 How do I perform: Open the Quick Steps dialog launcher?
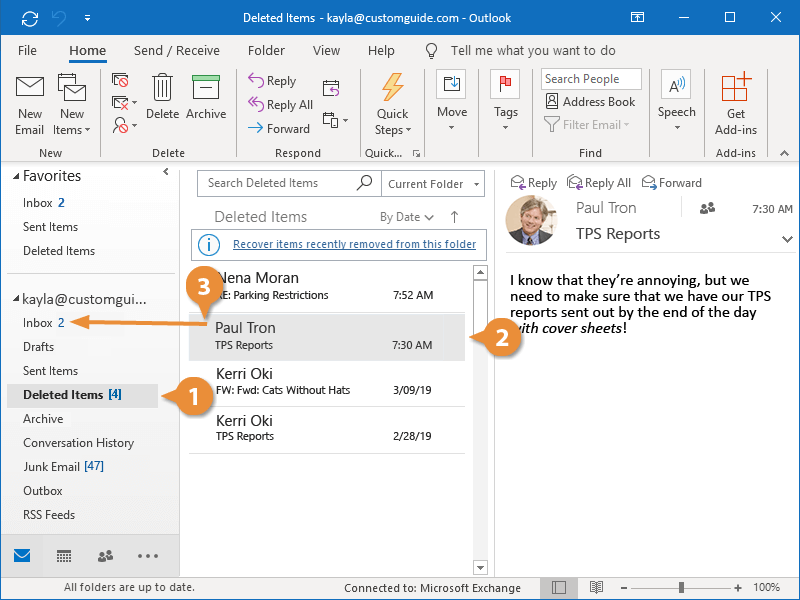pos(416,153)
